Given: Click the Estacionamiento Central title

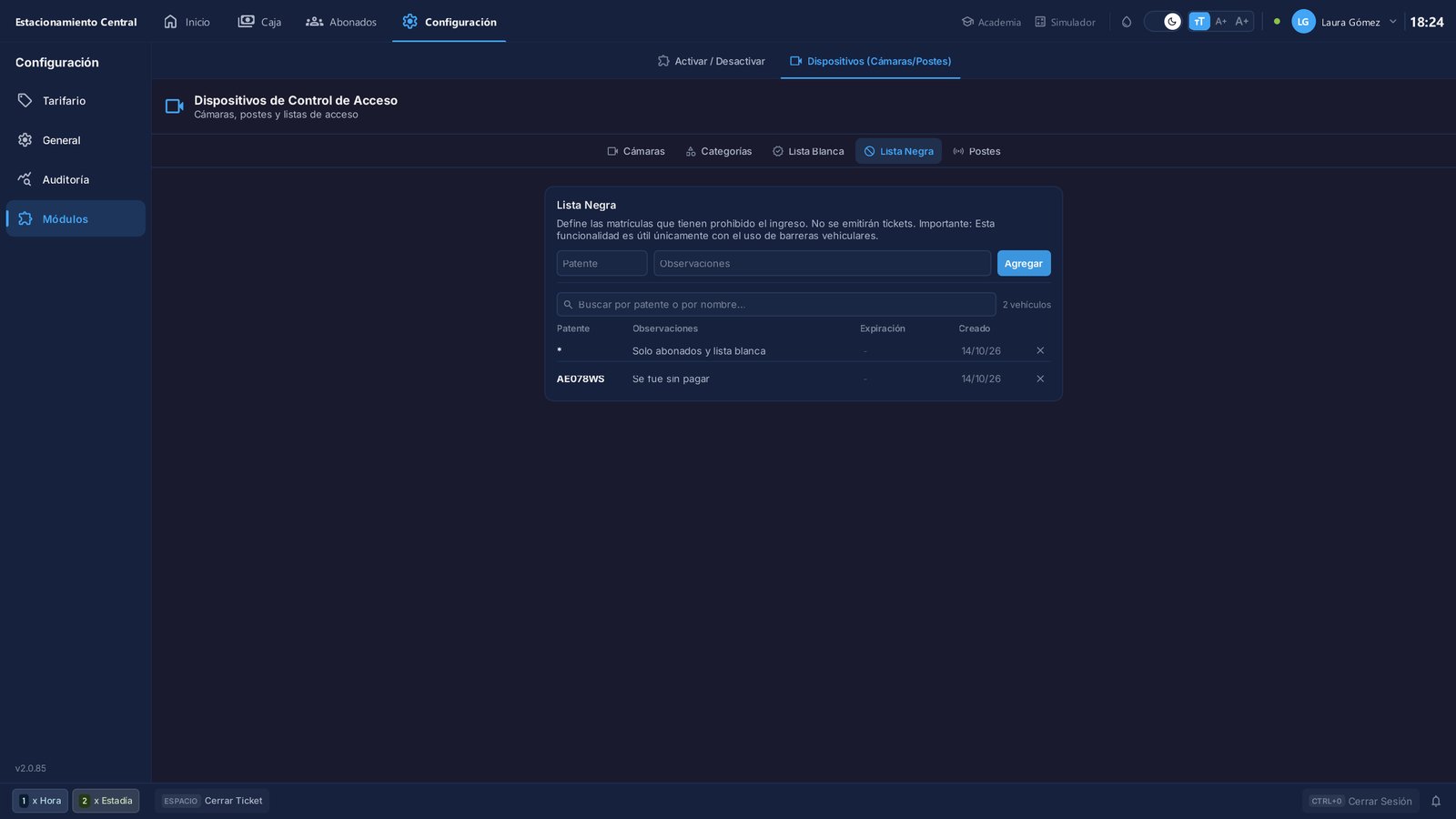Looking at the screenshot, I should [76, 22].
